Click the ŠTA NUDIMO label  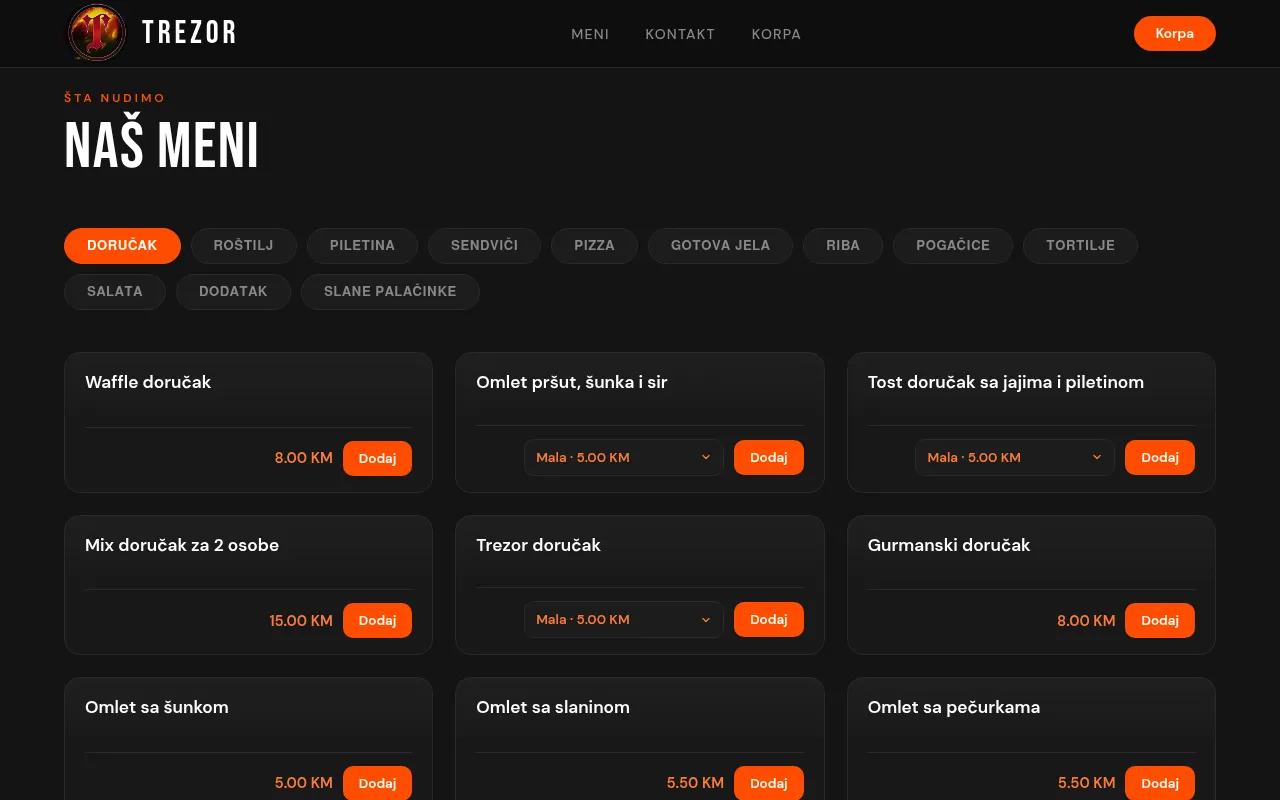[x=115, y=98]
